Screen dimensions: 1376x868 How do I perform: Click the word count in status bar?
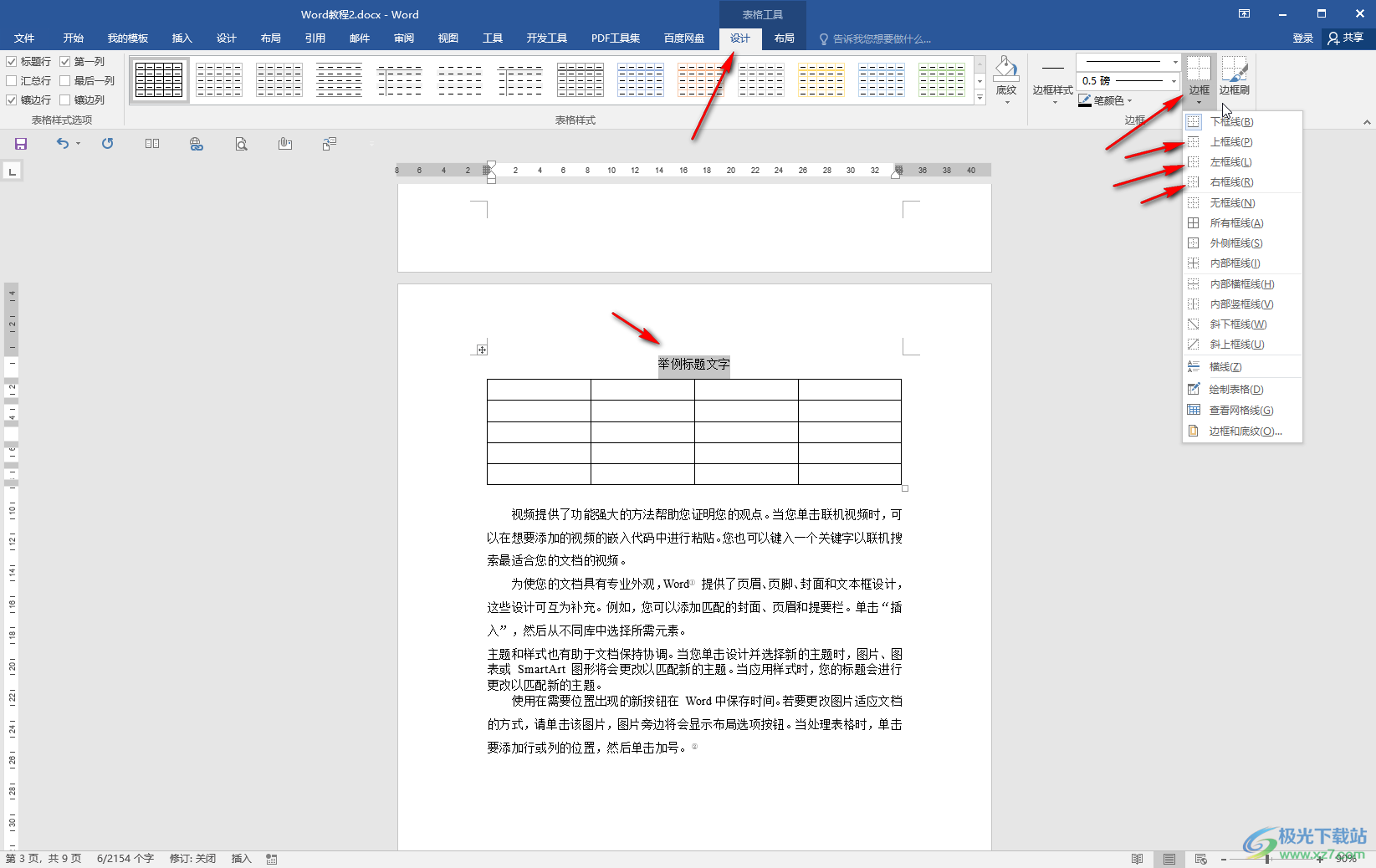pyautogui.click(x=125, y=859)
